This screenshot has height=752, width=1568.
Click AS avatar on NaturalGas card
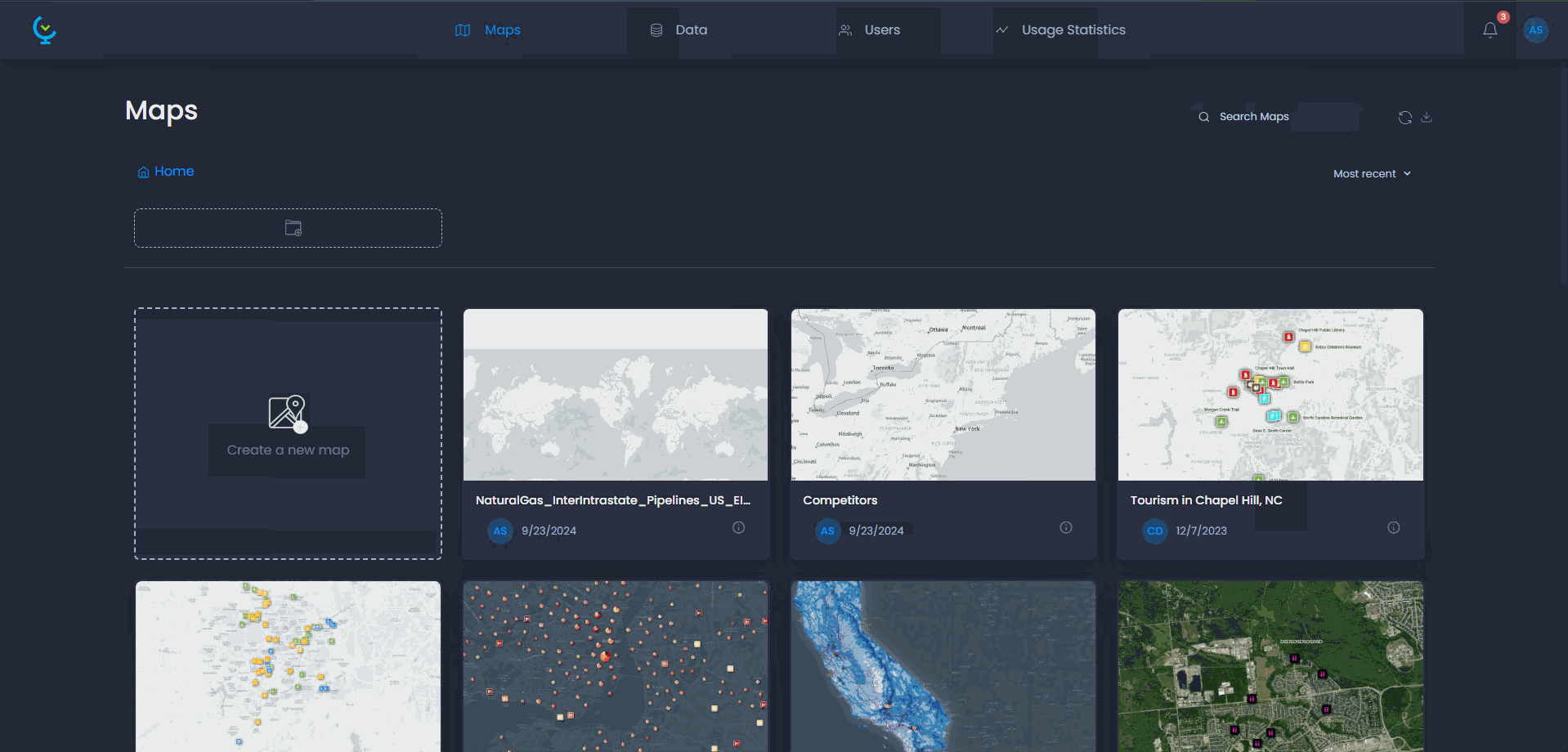(x=500, y=531)
